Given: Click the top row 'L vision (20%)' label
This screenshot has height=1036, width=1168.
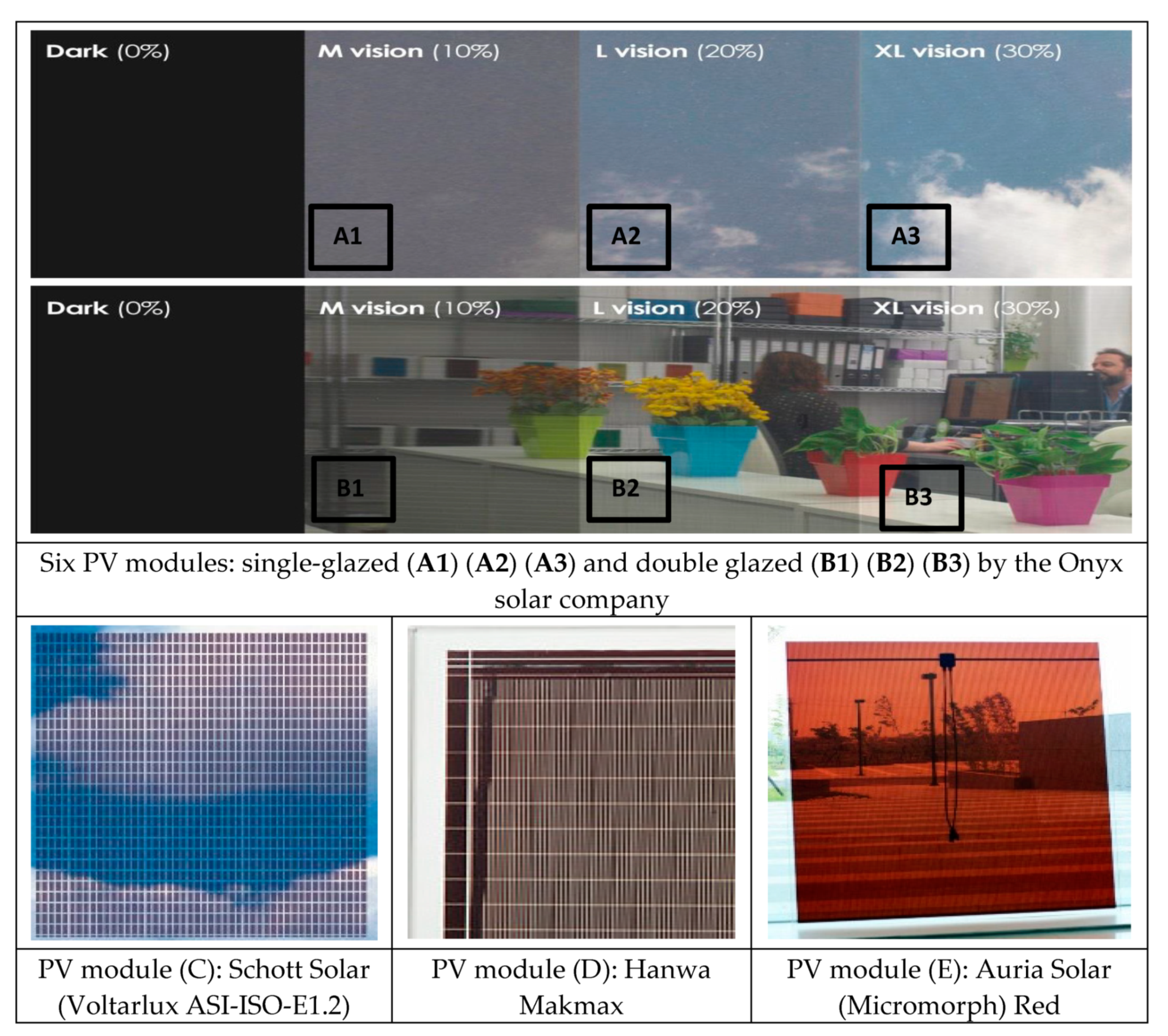Looking at the screenshot, I should point(679,51).
